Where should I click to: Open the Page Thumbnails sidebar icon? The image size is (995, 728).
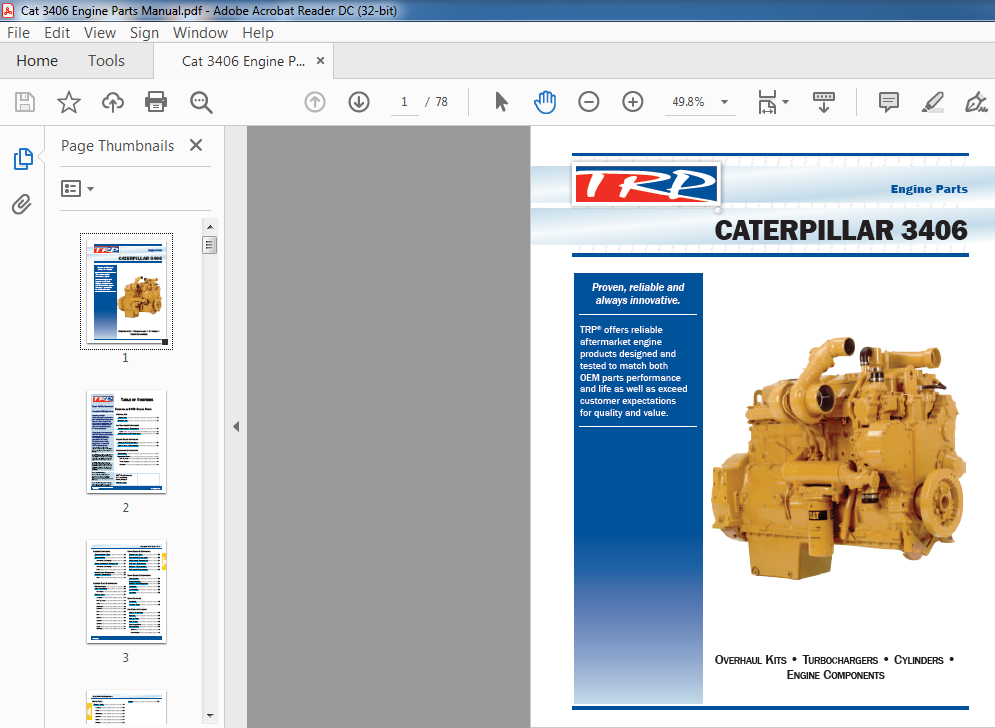click(x=23, y=159)
